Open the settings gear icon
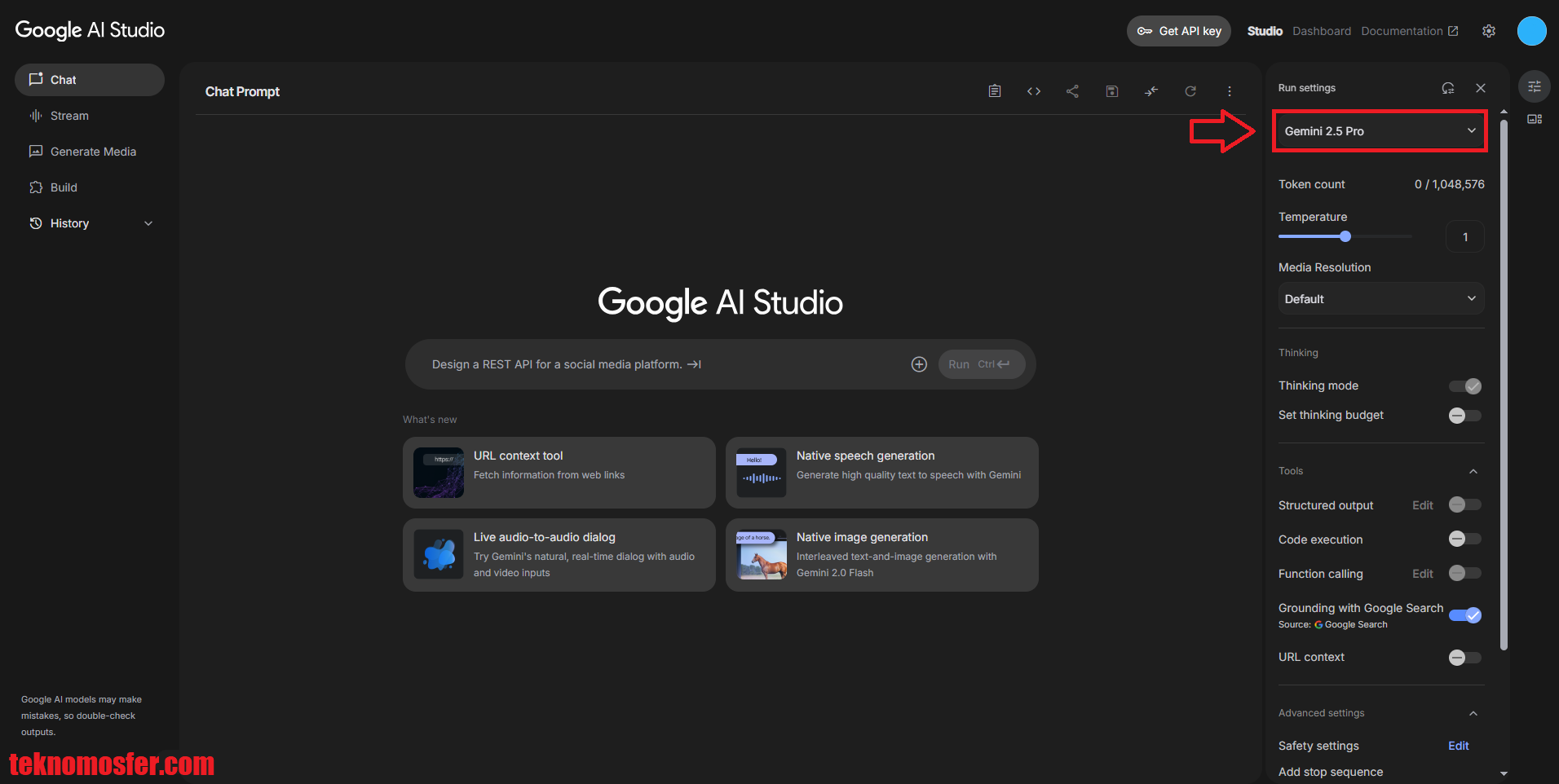Image resolution: width=1559 pixels, height=784 pixels. [1489, 31]
